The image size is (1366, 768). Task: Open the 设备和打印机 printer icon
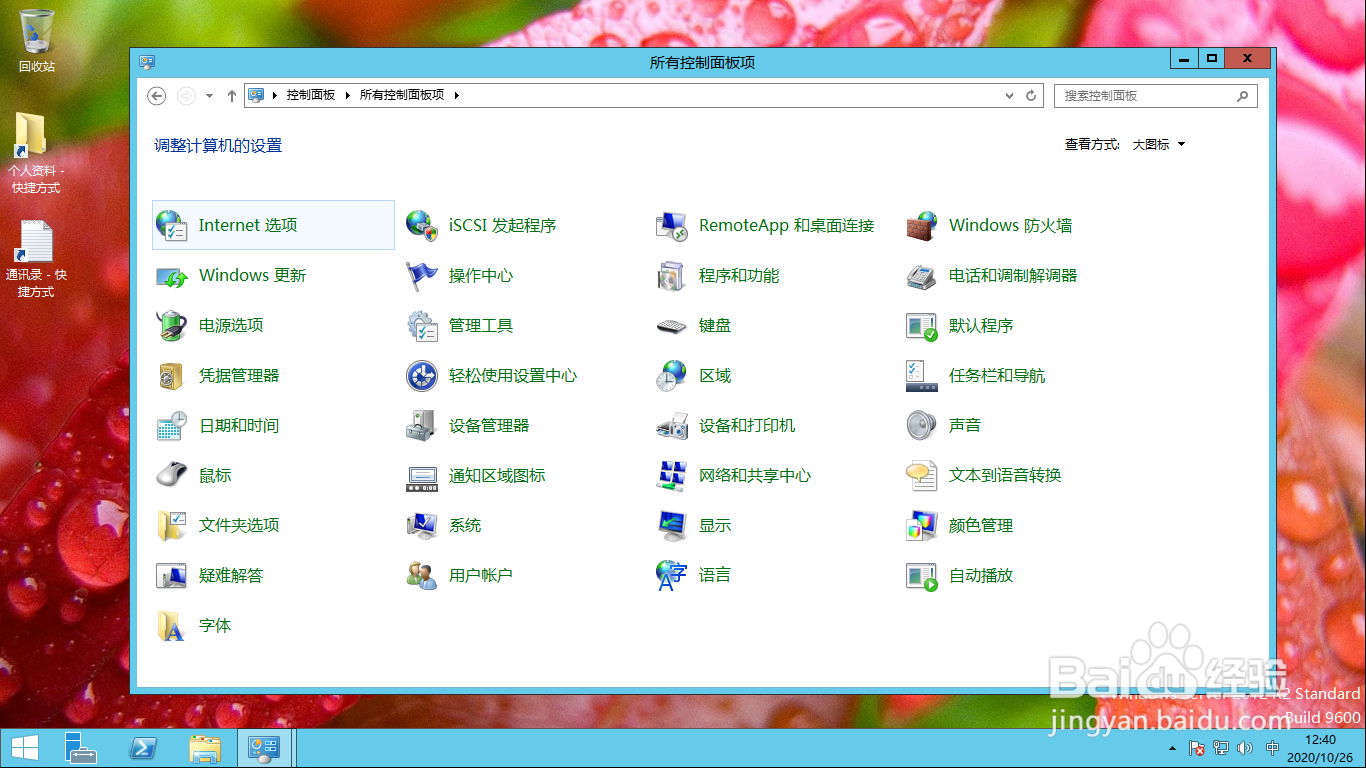672,426
